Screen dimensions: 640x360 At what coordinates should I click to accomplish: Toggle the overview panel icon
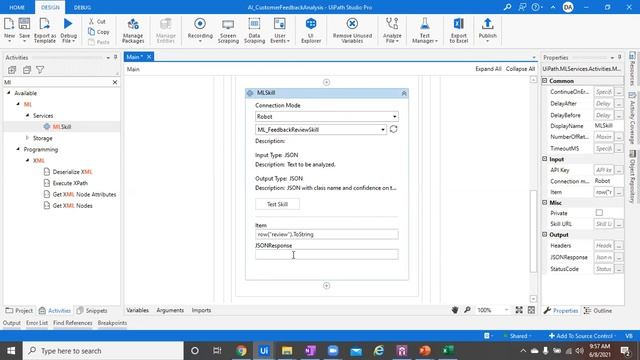coord(531,310)
